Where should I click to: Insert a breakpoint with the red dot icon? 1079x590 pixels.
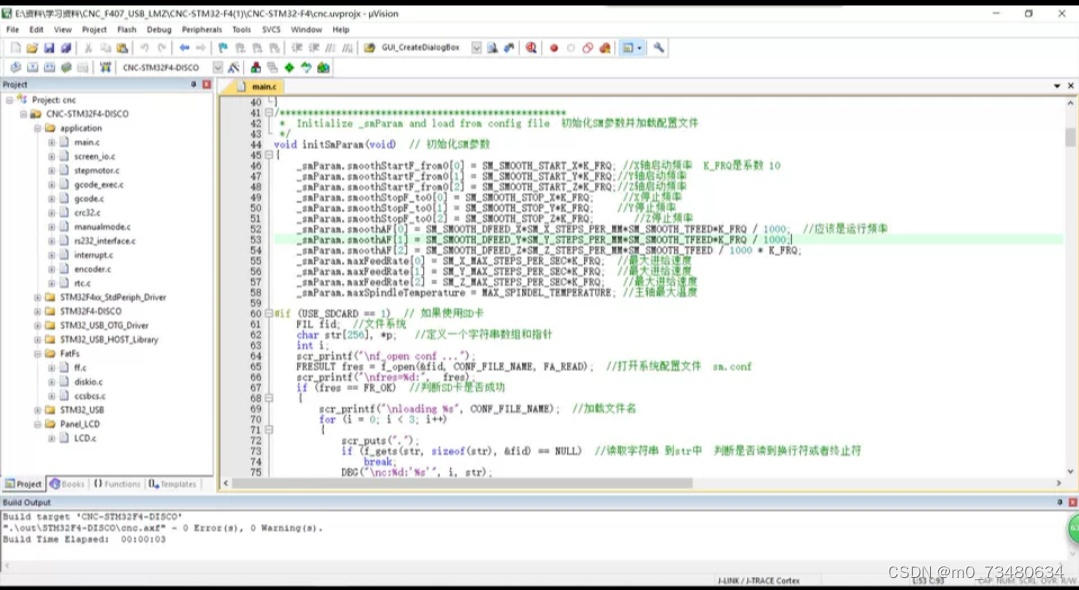click(x=553, y=48)
